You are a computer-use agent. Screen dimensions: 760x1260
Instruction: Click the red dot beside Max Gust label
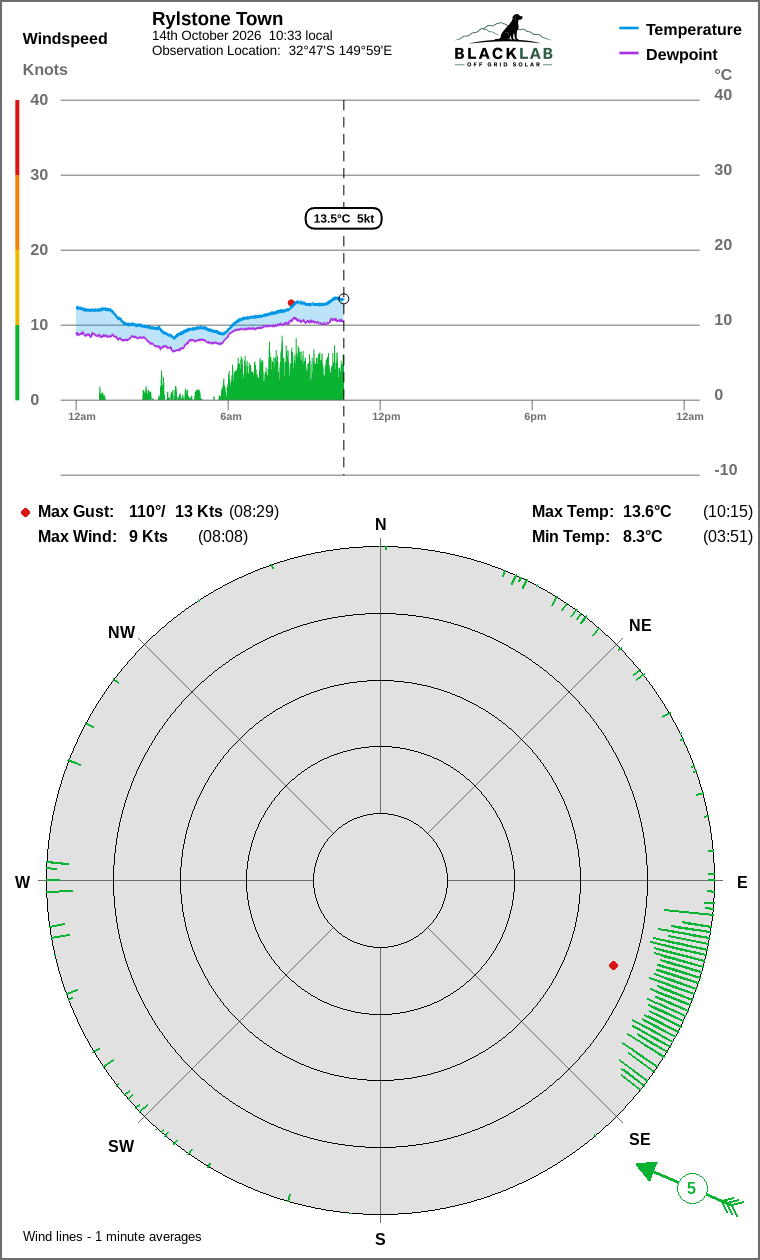tap(25, 512)
